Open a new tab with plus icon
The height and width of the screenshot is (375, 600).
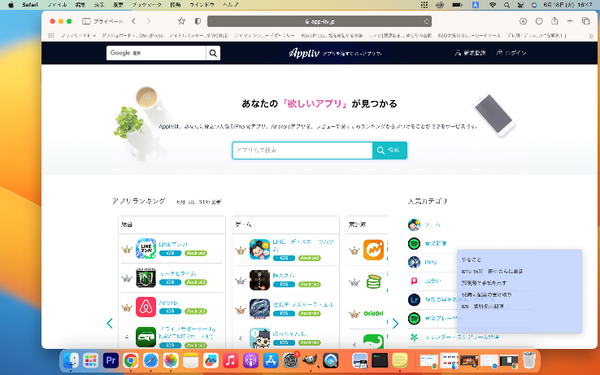point(570,21)
